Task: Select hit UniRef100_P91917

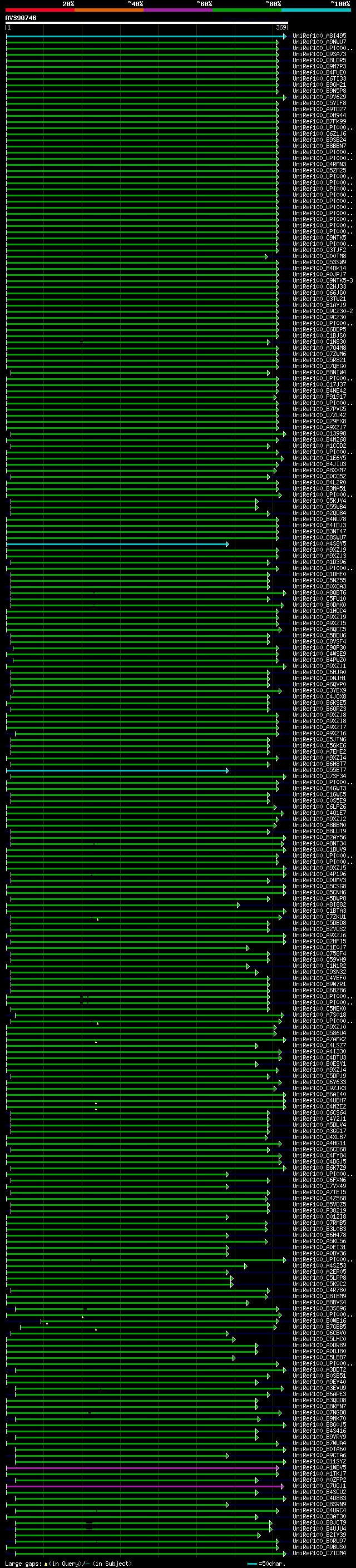Action: pos(319,397)
